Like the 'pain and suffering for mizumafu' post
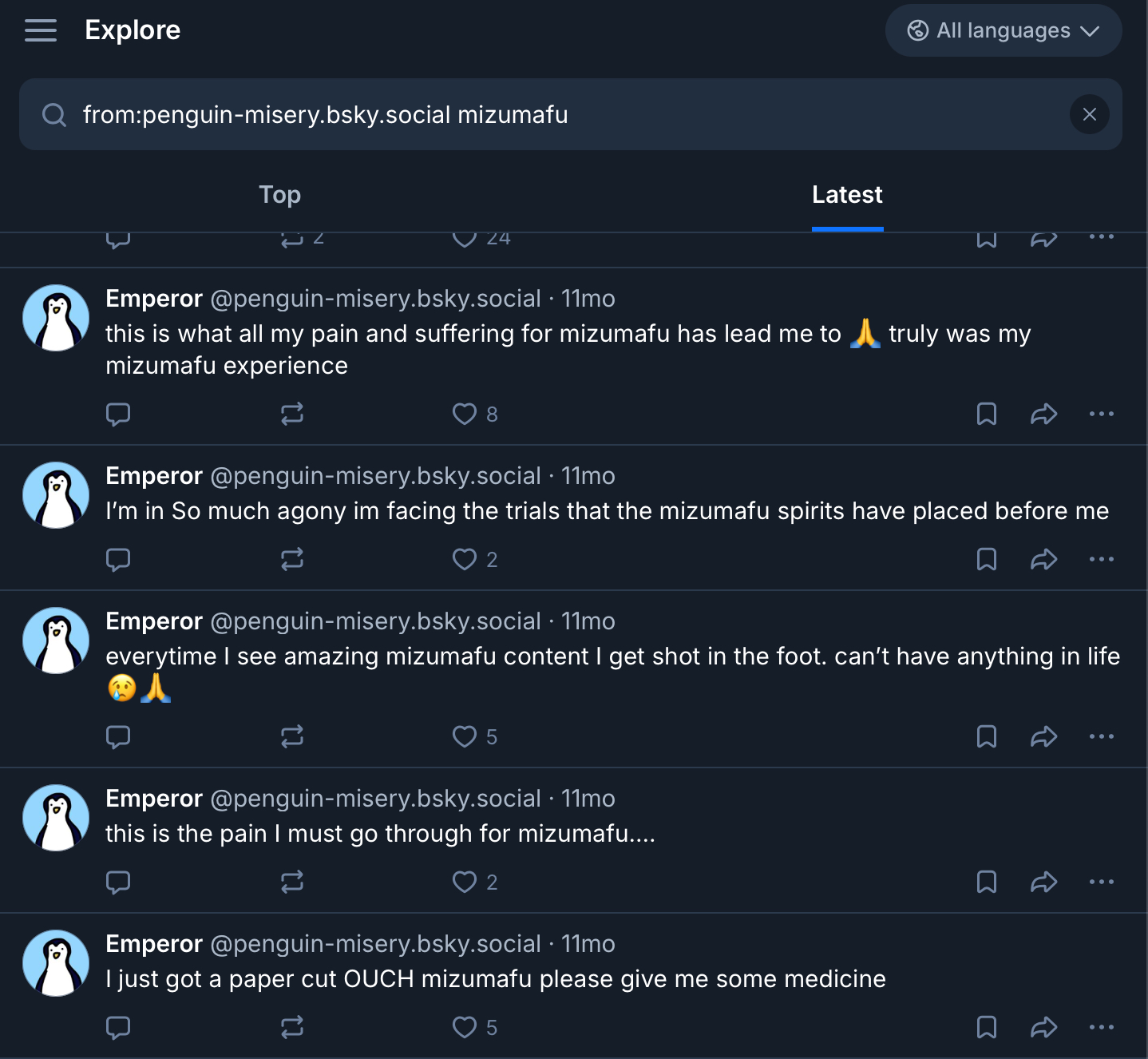The image size is (1148, 1059). 465,414
